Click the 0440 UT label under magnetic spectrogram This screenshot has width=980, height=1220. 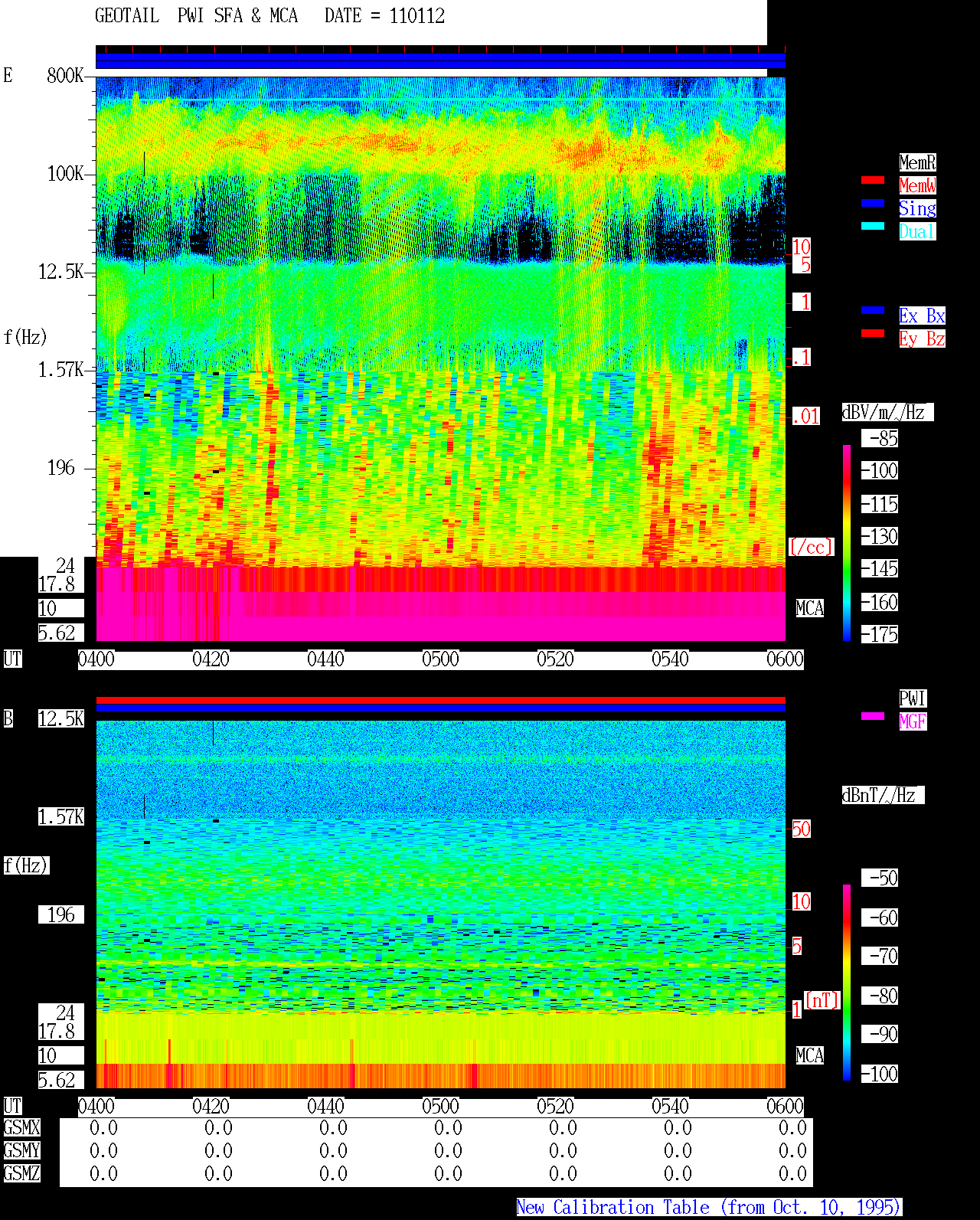[325, 1107]
